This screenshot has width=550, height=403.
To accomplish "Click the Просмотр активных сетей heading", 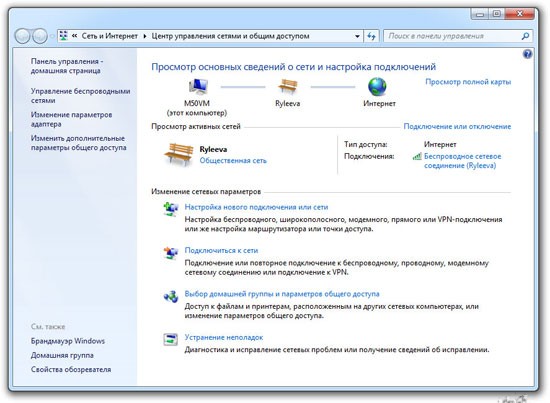I will click(x=196, y=126).
